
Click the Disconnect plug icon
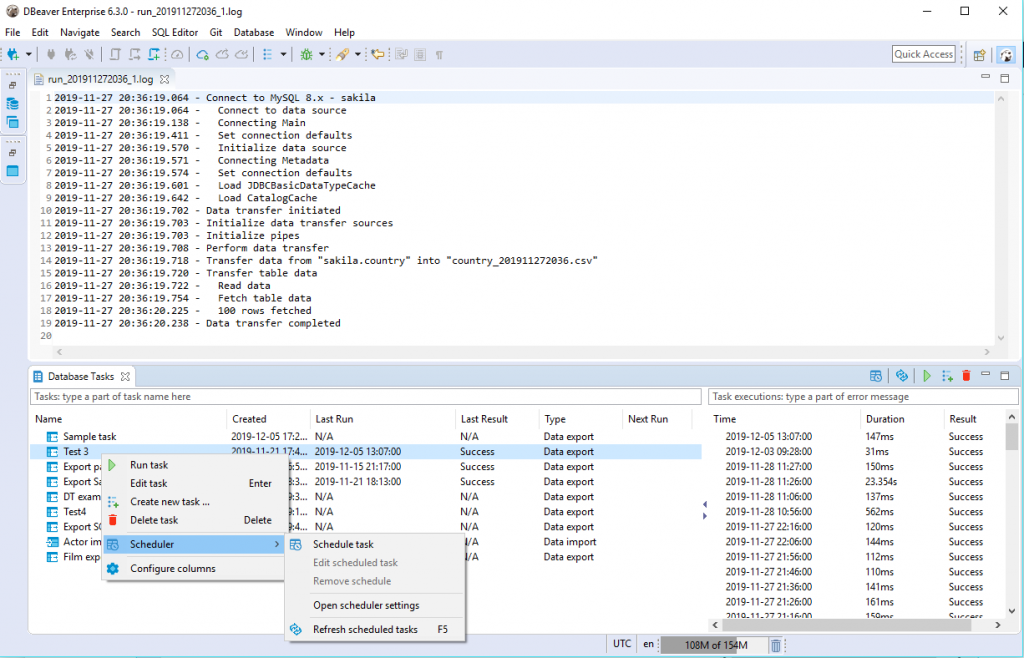coord(89,55)
